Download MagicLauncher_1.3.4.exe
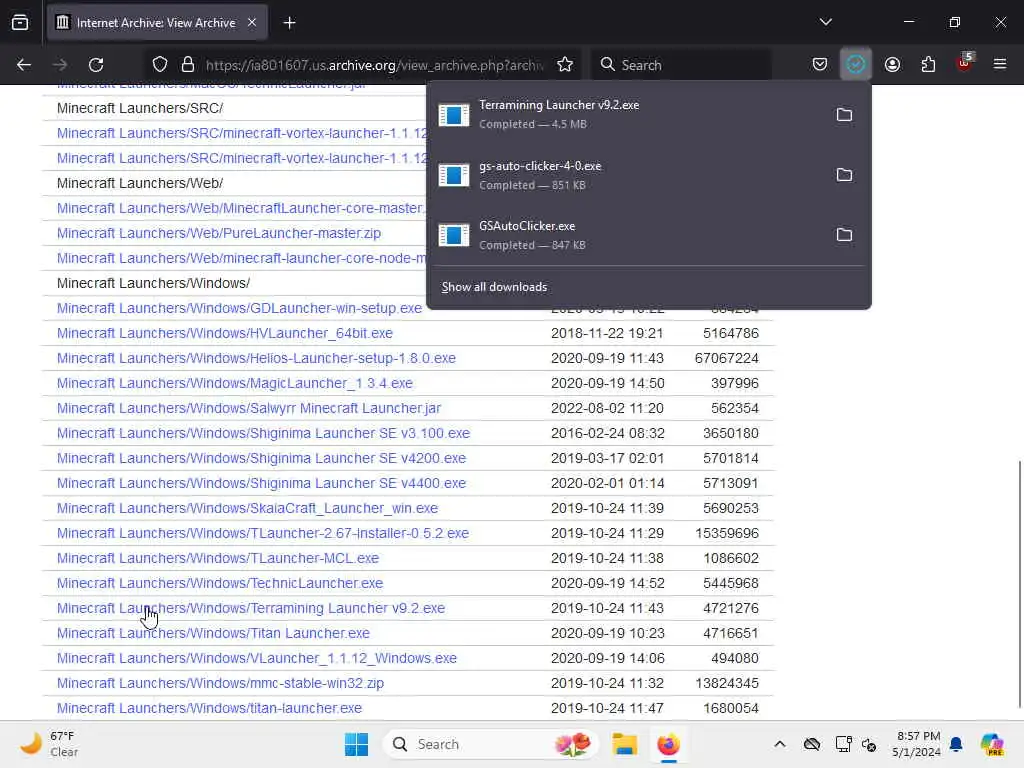The image size is (1024, 768). tap(234, 383)
